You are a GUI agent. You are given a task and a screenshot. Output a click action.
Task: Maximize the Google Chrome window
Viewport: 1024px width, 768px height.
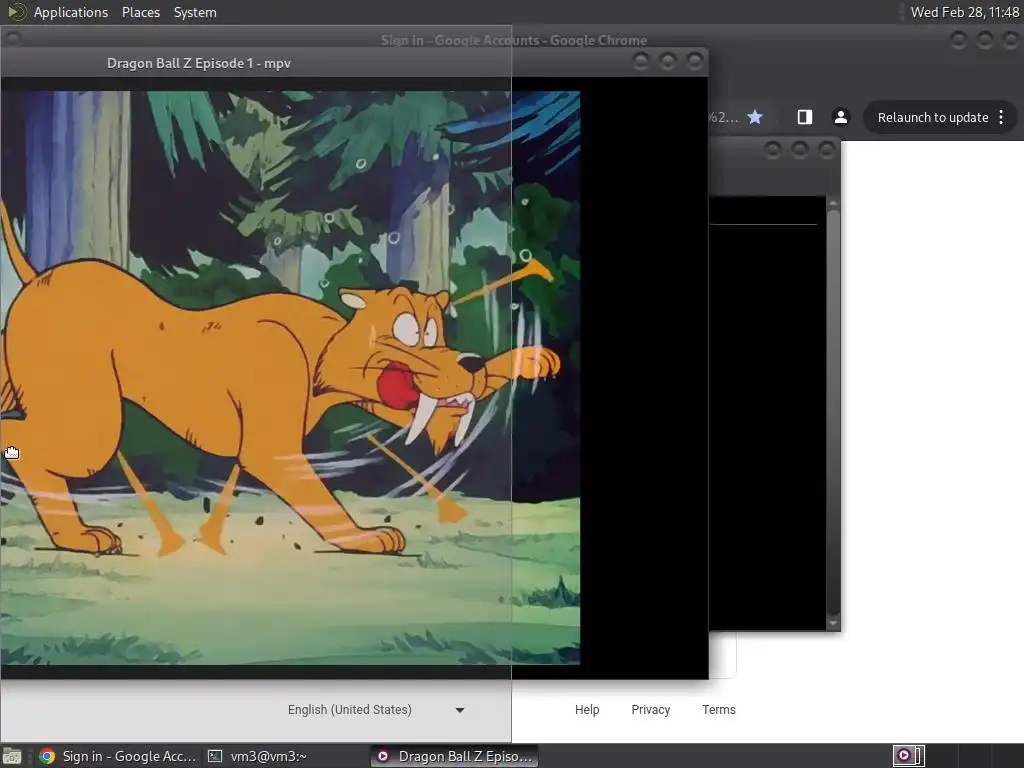[x=984, y=40]
